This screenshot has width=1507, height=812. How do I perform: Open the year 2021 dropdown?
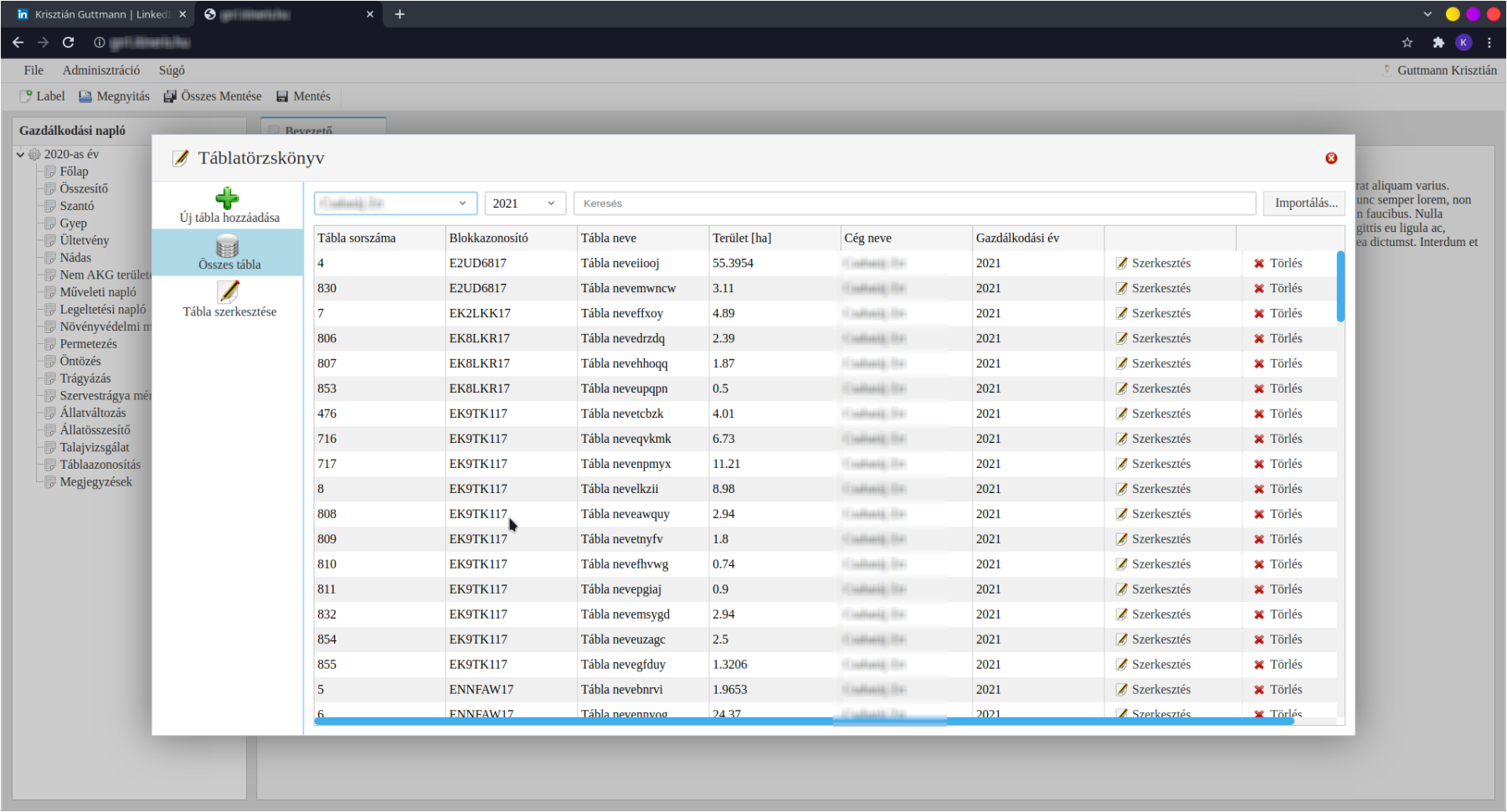pyautogui.click(x=525, y=203)
